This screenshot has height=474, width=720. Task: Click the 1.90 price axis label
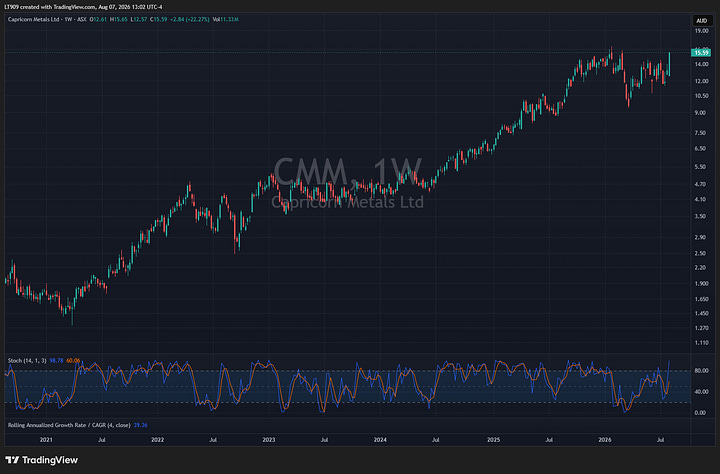pyautogui.click(x=701, y=284)
